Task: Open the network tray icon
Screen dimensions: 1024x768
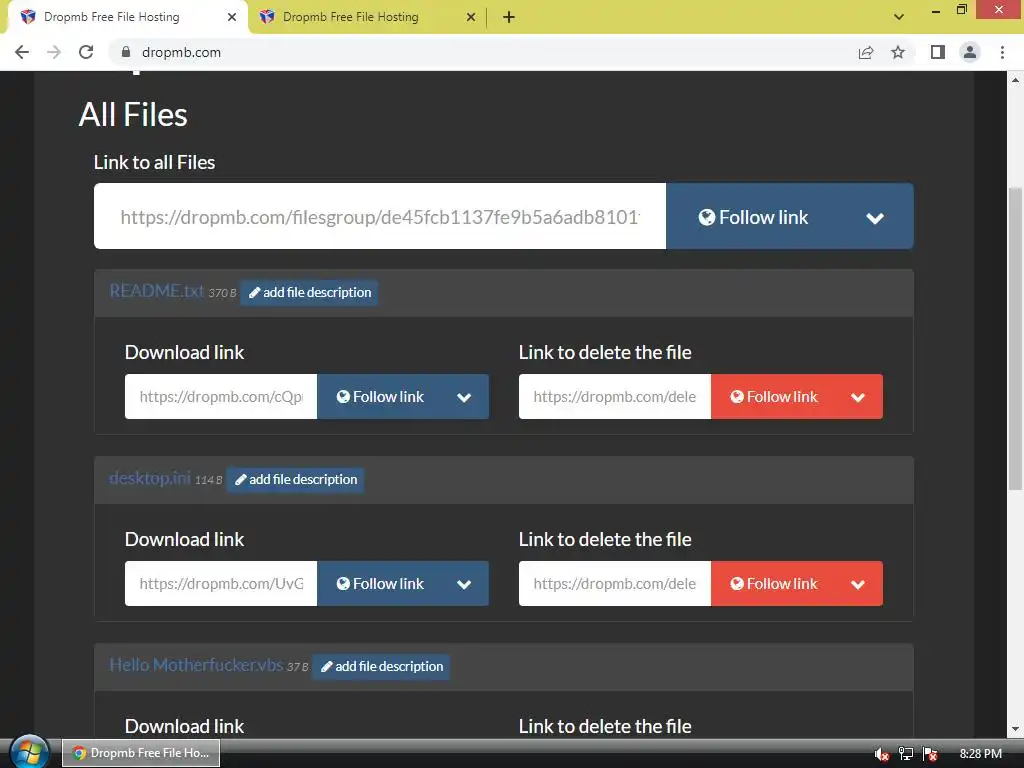Action: [x=906, y=754]
